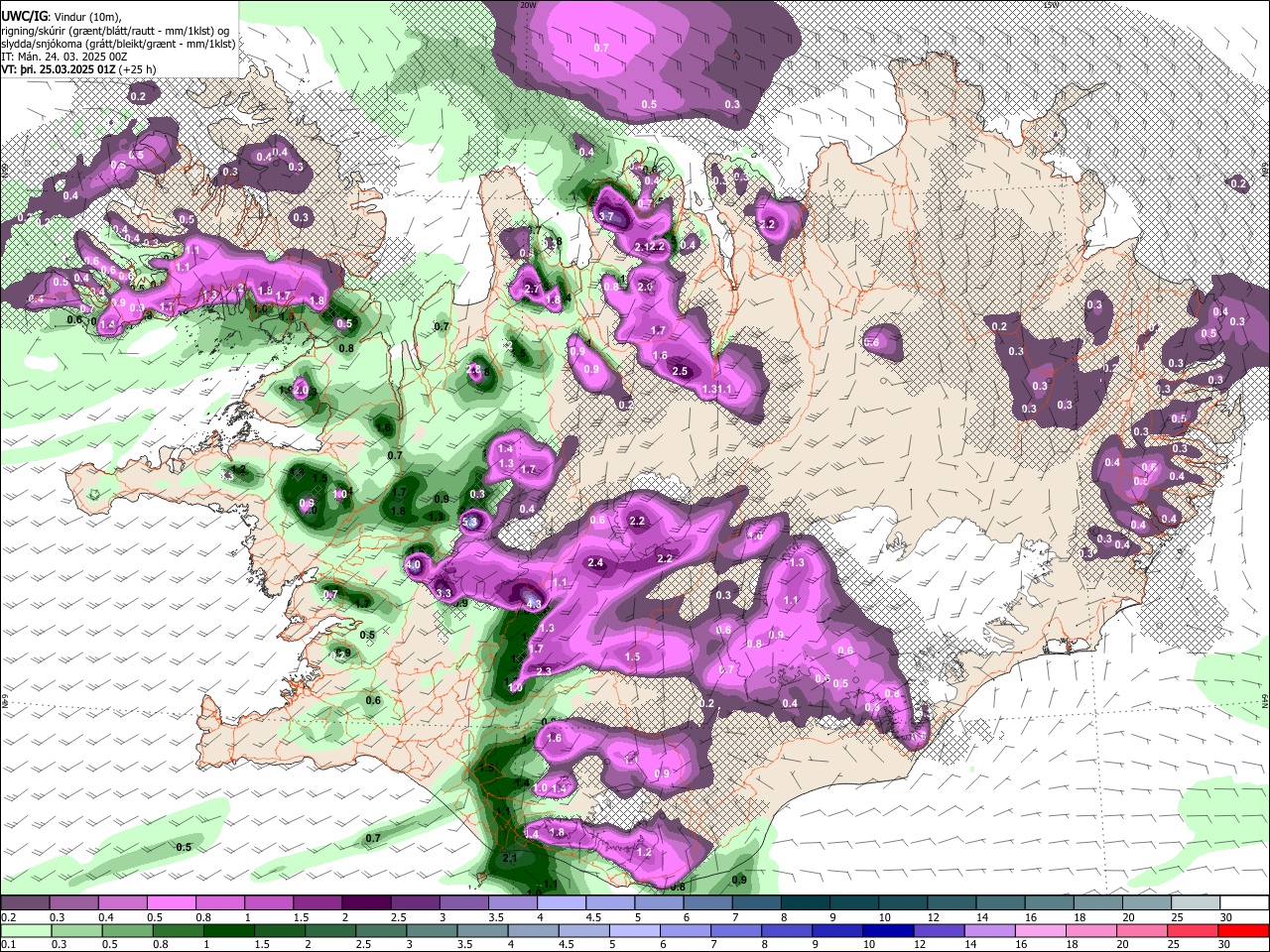
Task: Click the '2.4' snowfall value on the map
Action: [x=595, y=562]
